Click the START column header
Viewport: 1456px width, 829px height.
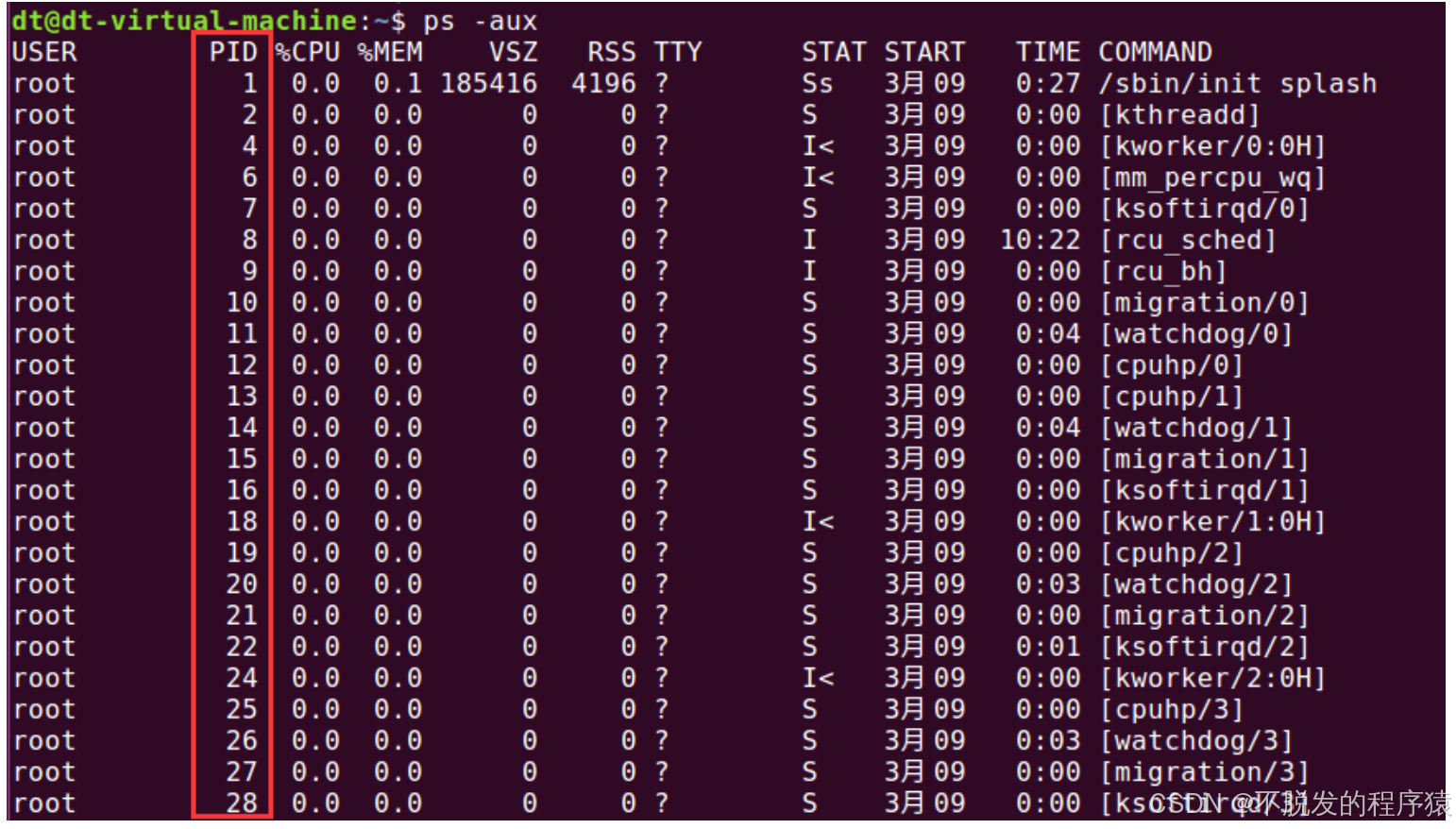pos(924,52)
